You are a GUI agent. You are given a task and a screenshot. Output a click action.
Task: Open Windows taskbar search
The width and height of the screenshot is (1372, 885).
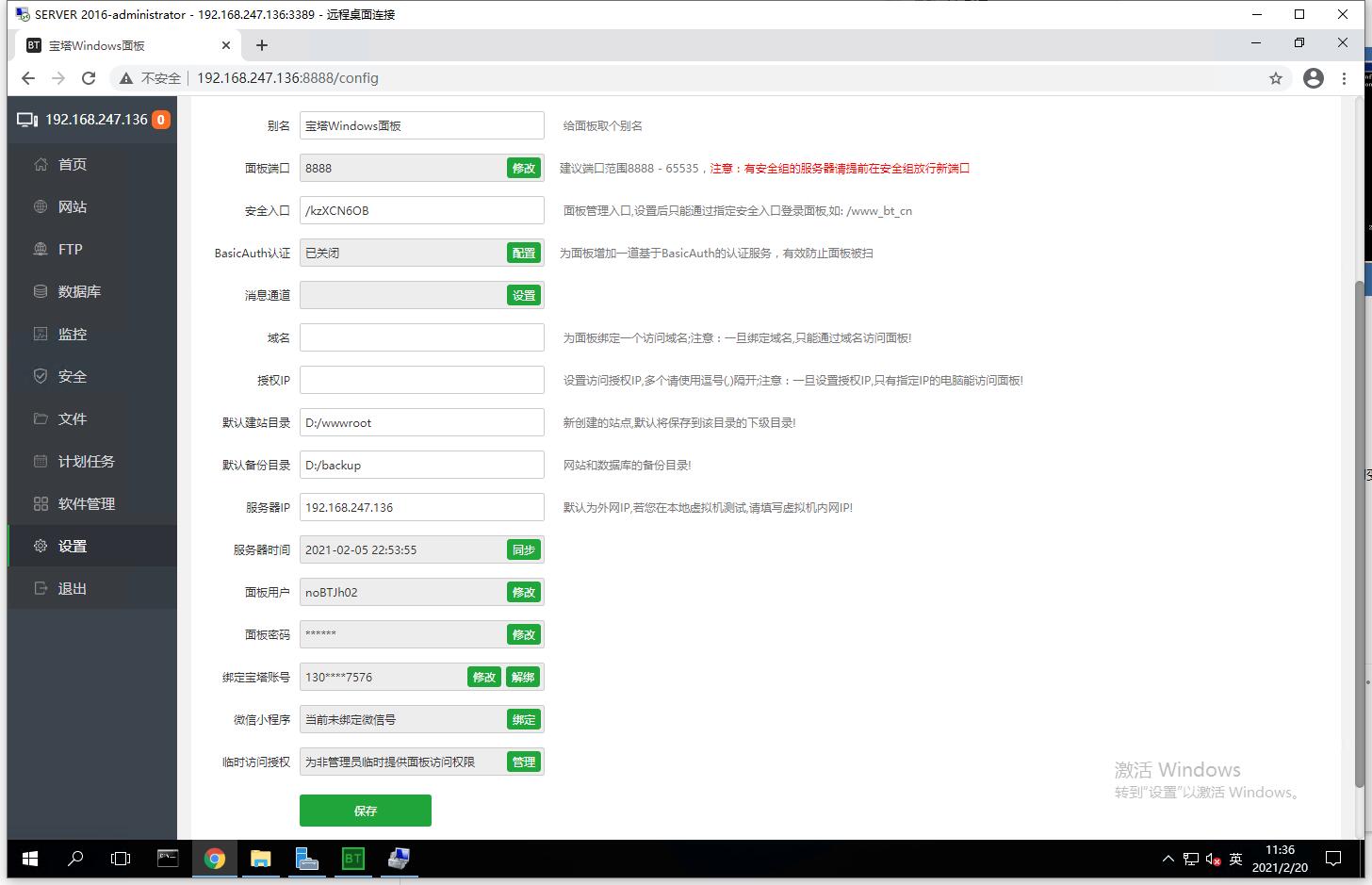75,859
